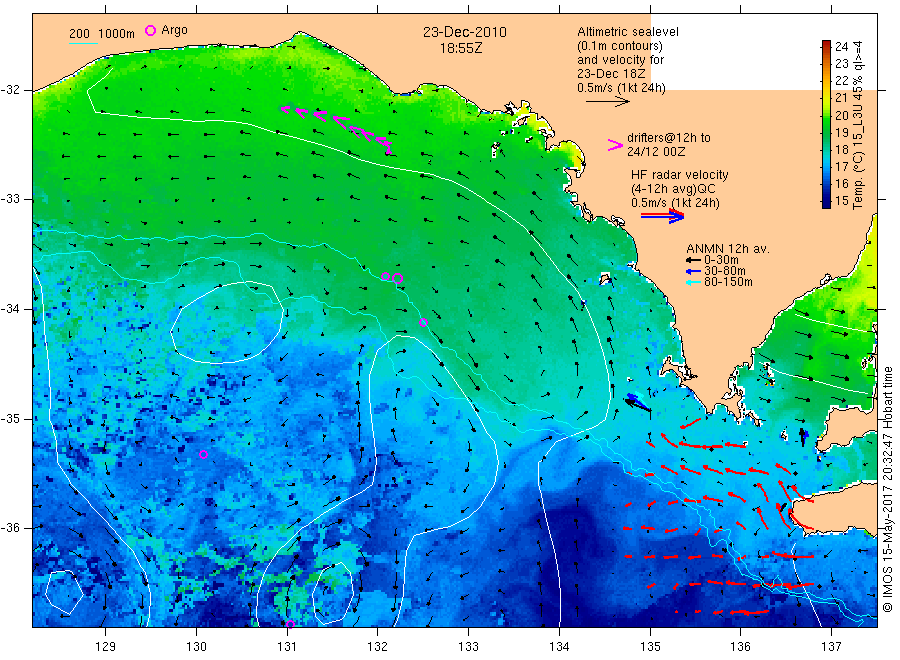Click the '18' value on the temperature colorbar
Viewport: 900px width, 660px height.
[842, 150]
